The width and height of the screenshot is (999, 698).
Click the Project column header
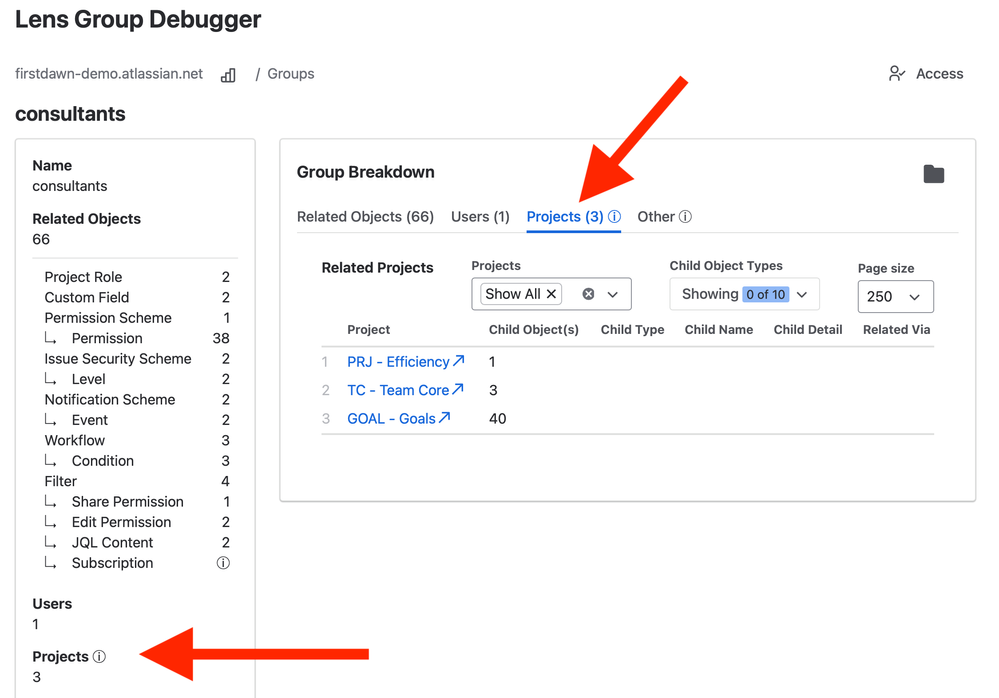coord(368,330)
